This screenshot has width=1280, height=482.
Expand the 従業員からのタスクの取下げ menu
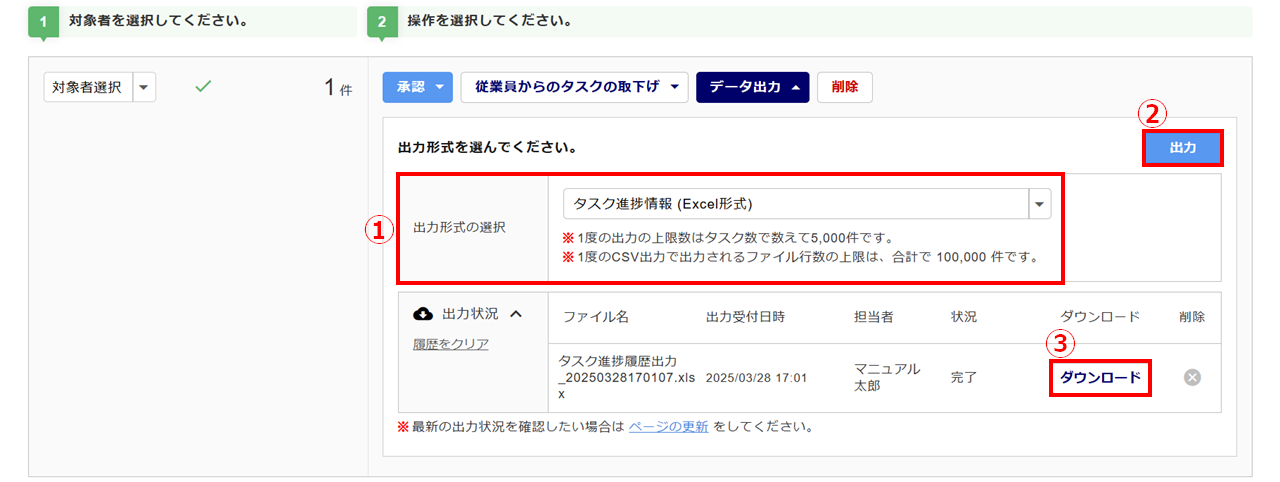(574, 87)
